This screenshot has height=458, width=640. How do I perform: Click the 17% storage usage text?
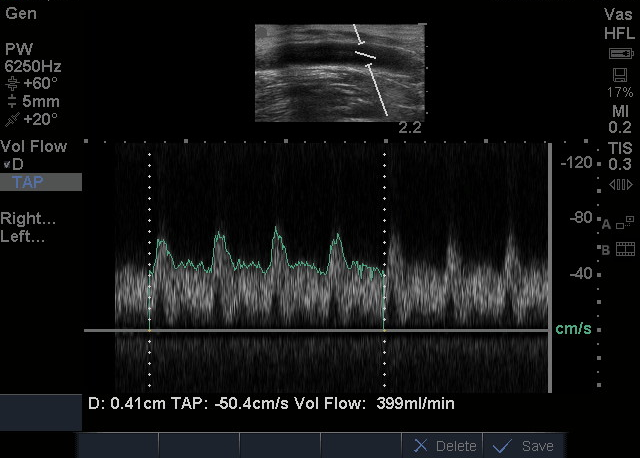point(620,92)
